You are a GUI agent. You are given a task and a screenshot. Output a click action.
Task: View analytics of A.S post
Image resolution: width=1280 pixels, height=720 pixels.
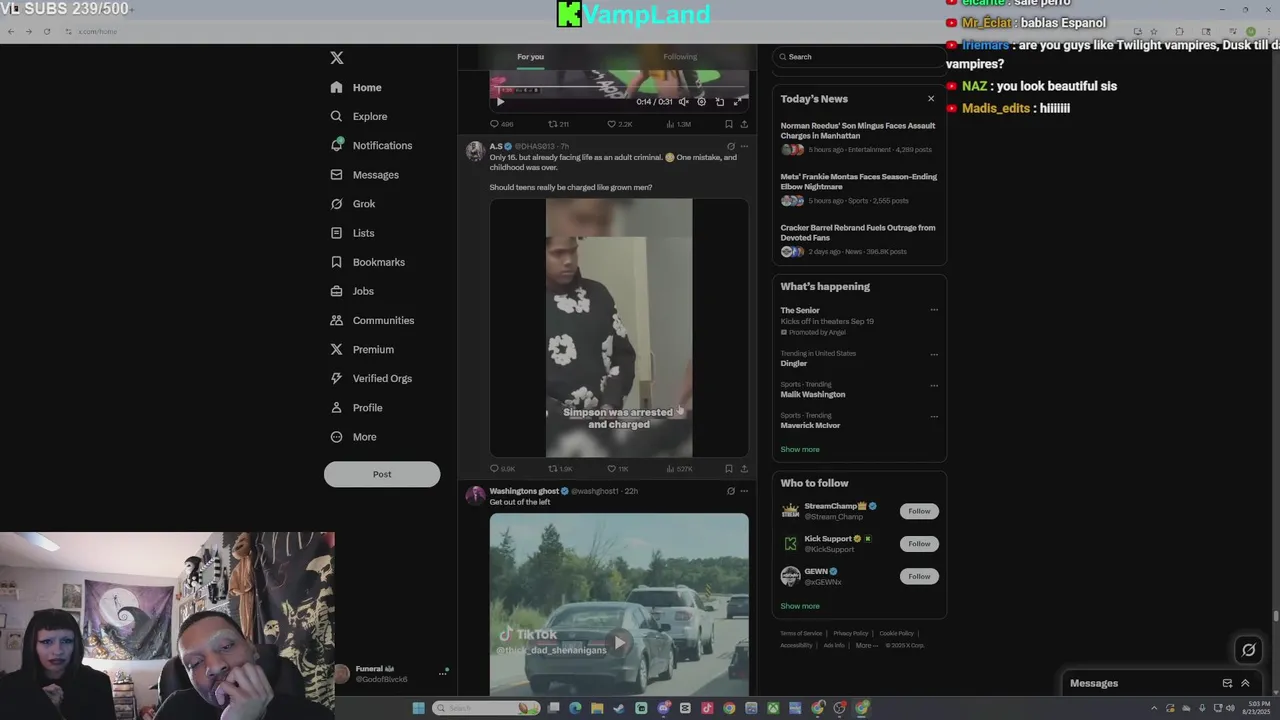point(679,468)
